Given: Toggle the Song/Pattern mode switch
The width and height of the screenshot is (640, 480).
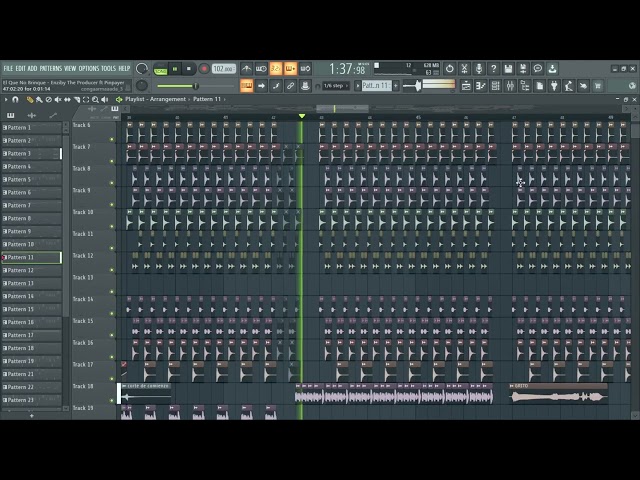Looking at the screenshot, I should pyautogui.click(x=160, y=69).
